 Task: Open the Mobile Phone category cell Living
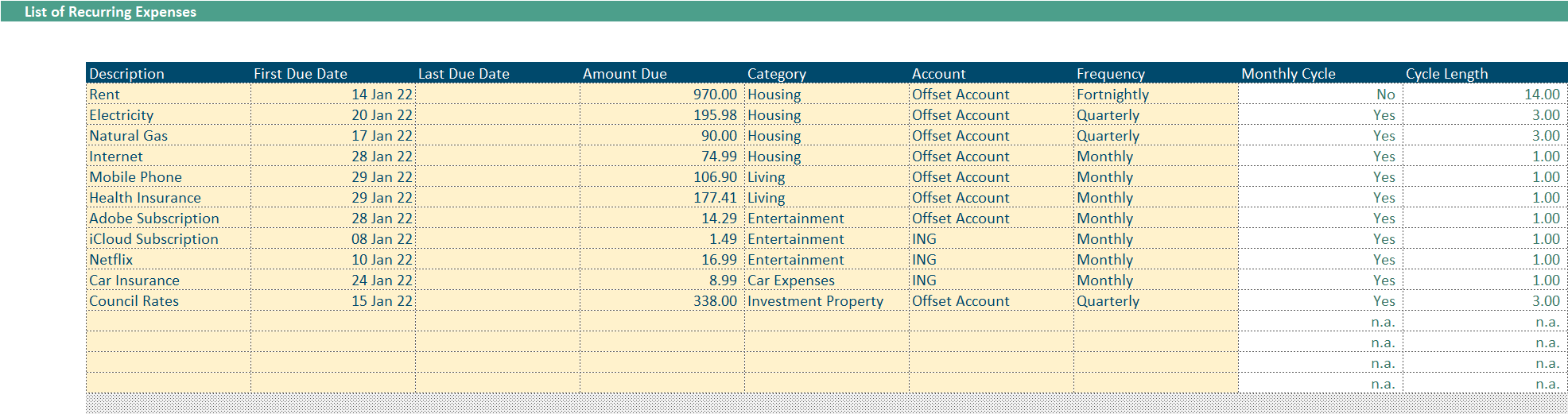coord(827,176)
